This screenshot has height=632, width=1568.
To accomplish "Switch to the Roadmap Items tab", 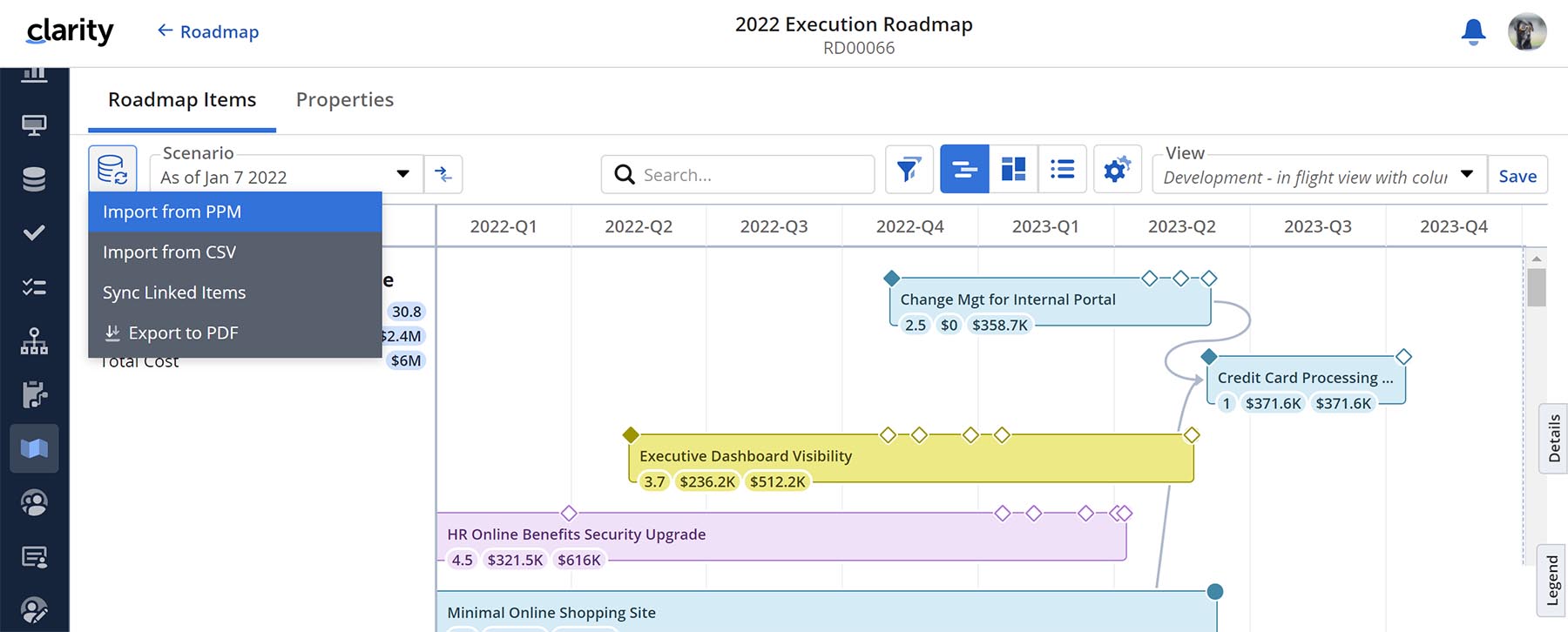I will (182, 100).
